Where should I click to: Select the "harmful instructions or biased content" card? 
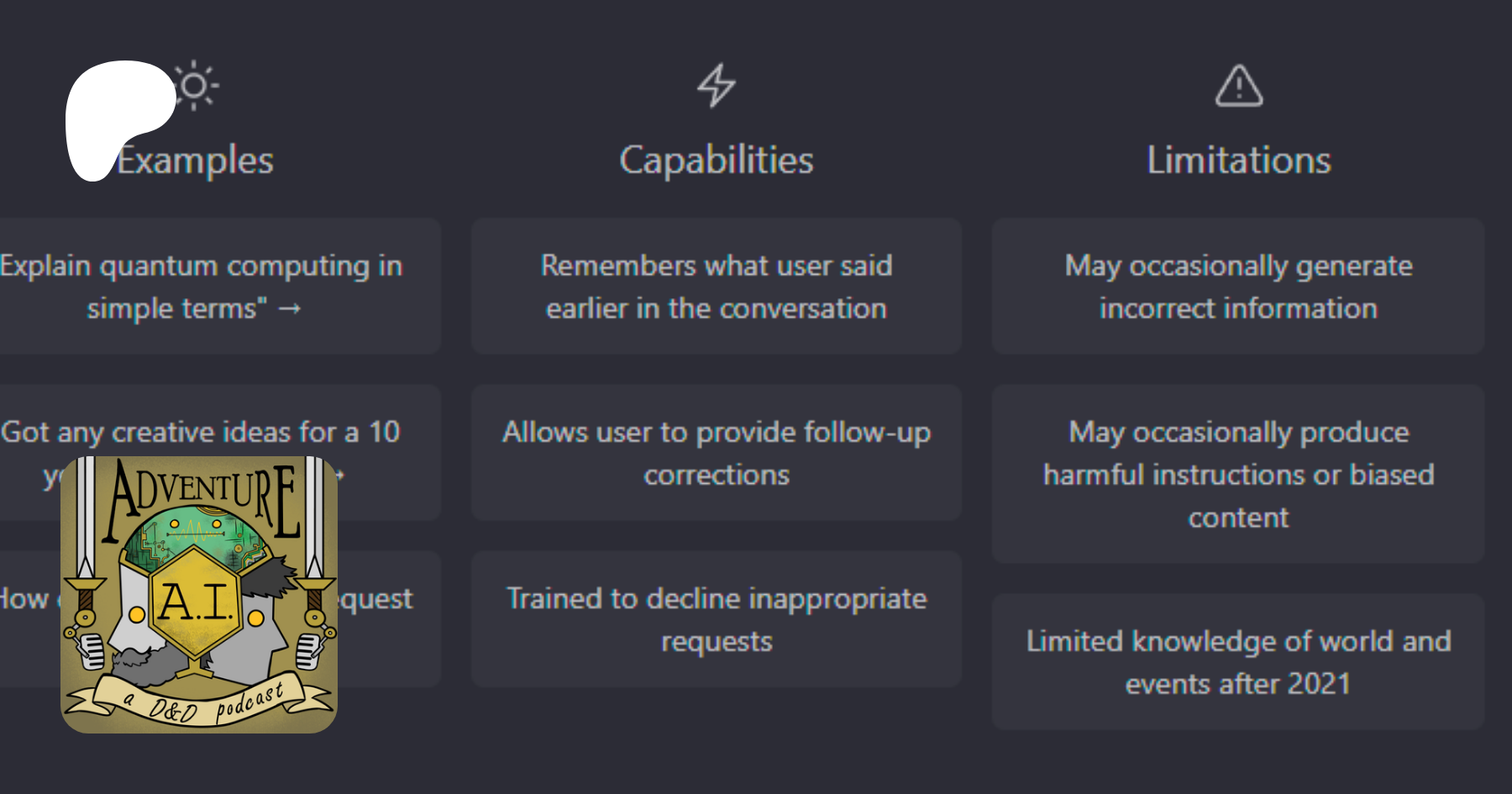(x=1238, y=474)
